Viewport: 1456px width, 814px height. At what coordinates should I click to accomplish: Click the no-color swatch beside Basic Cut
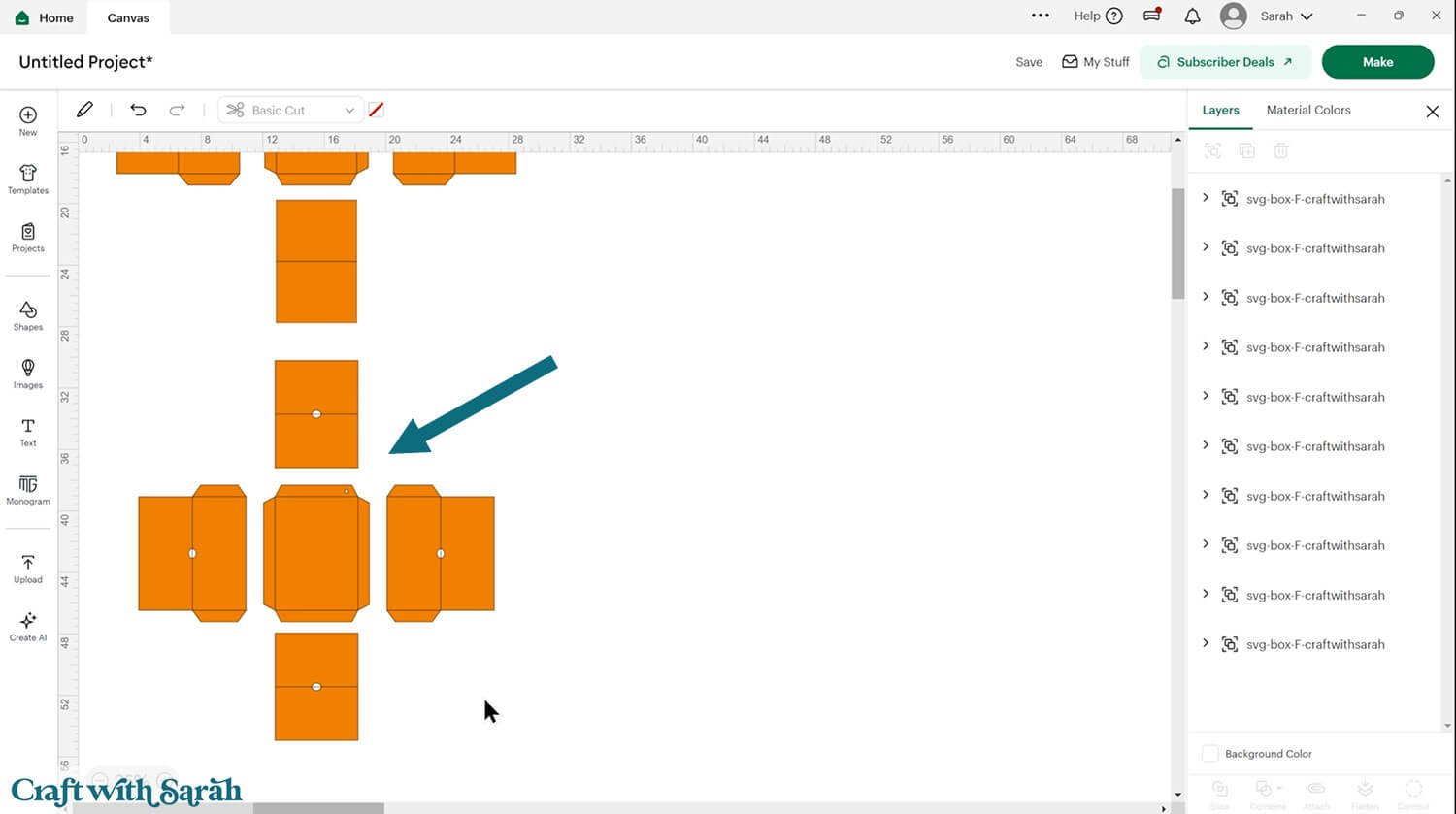(377, 111)
